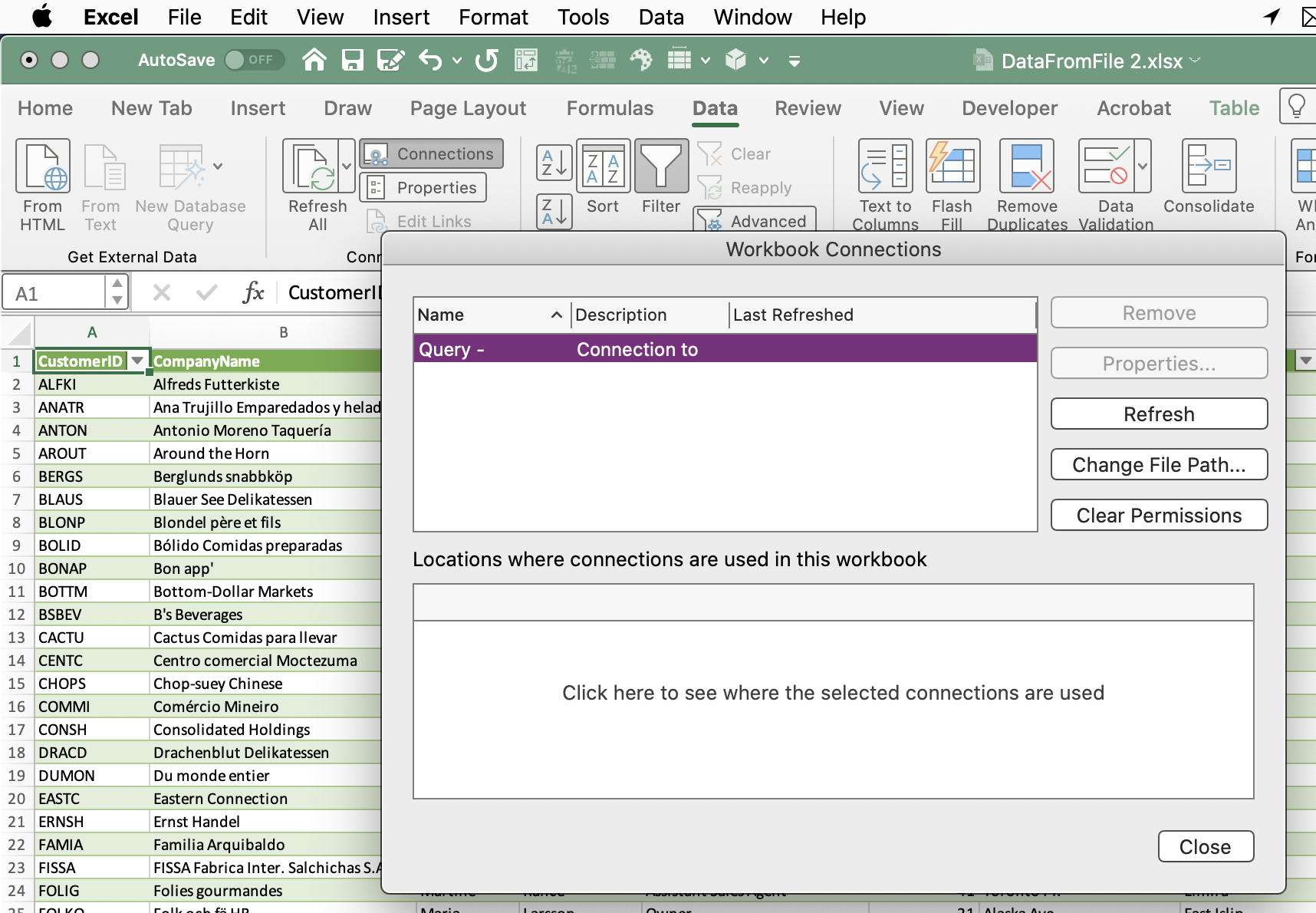The width and height of the screenshot is (1316, 913).
Task: Expand the Refresh All dropdown arrow
Action: 347,166
